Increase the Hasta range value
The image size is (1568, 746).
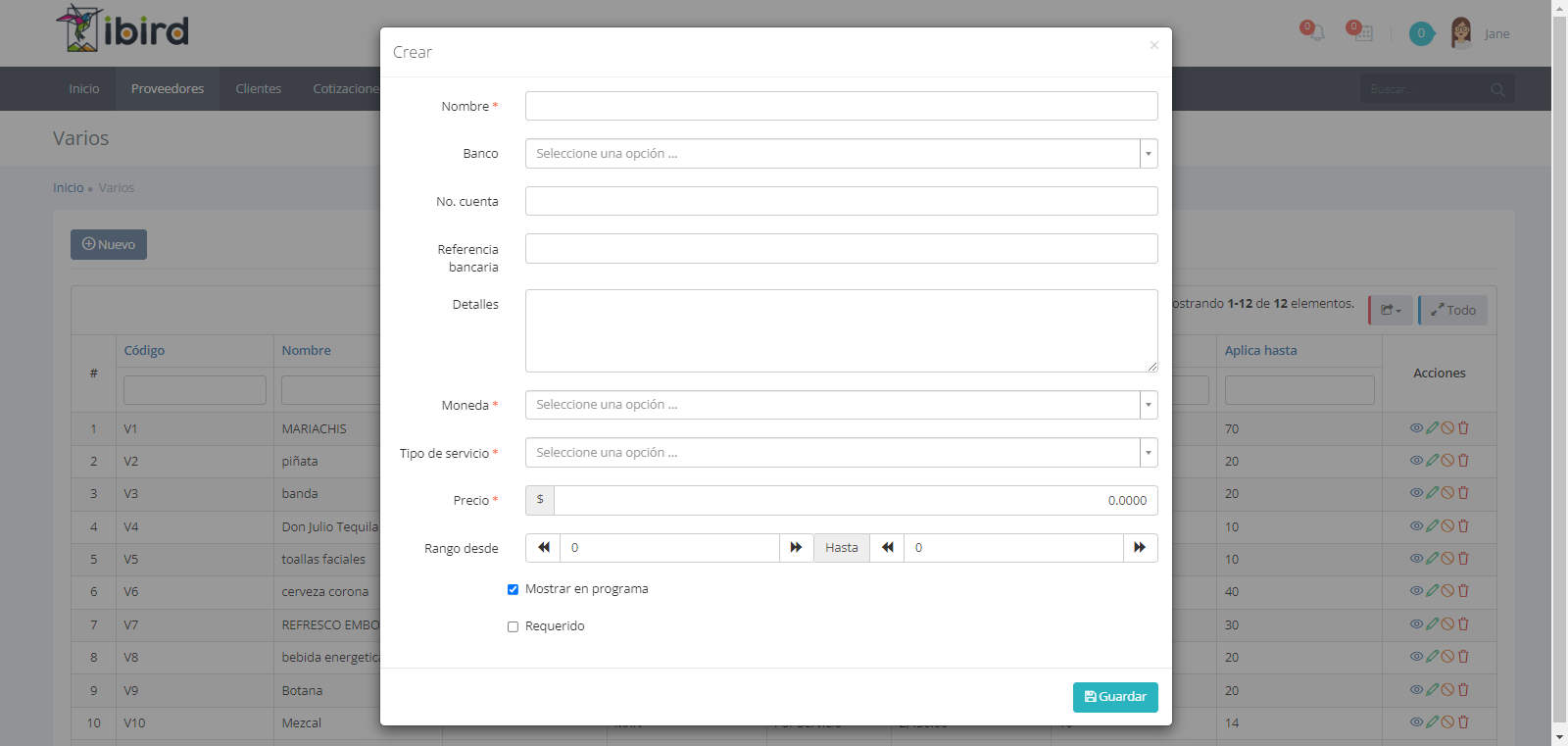pos(1140,548)
